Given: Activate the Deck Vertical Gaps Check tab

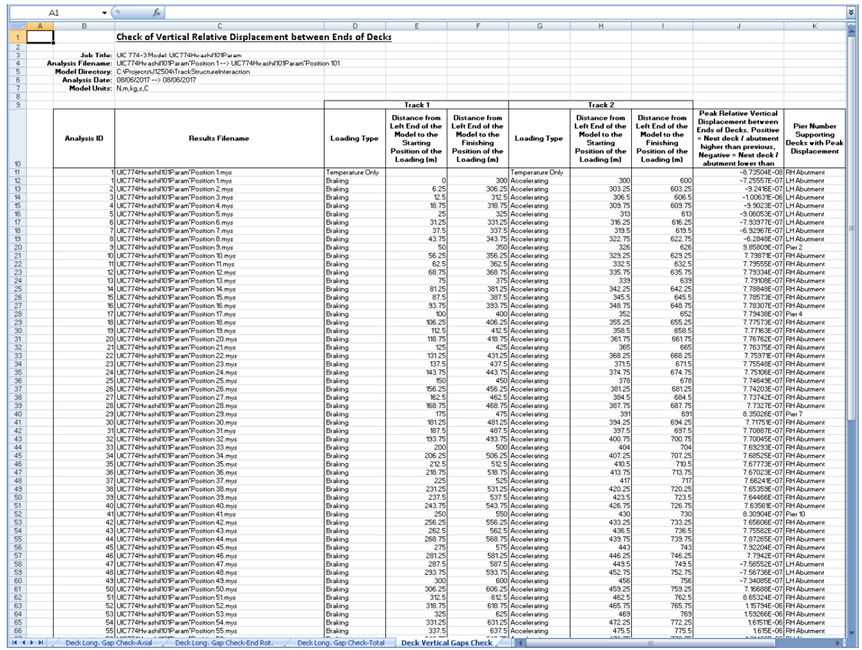Looking at the screenshot, I should pyautogui.click(x=447, y=642).
